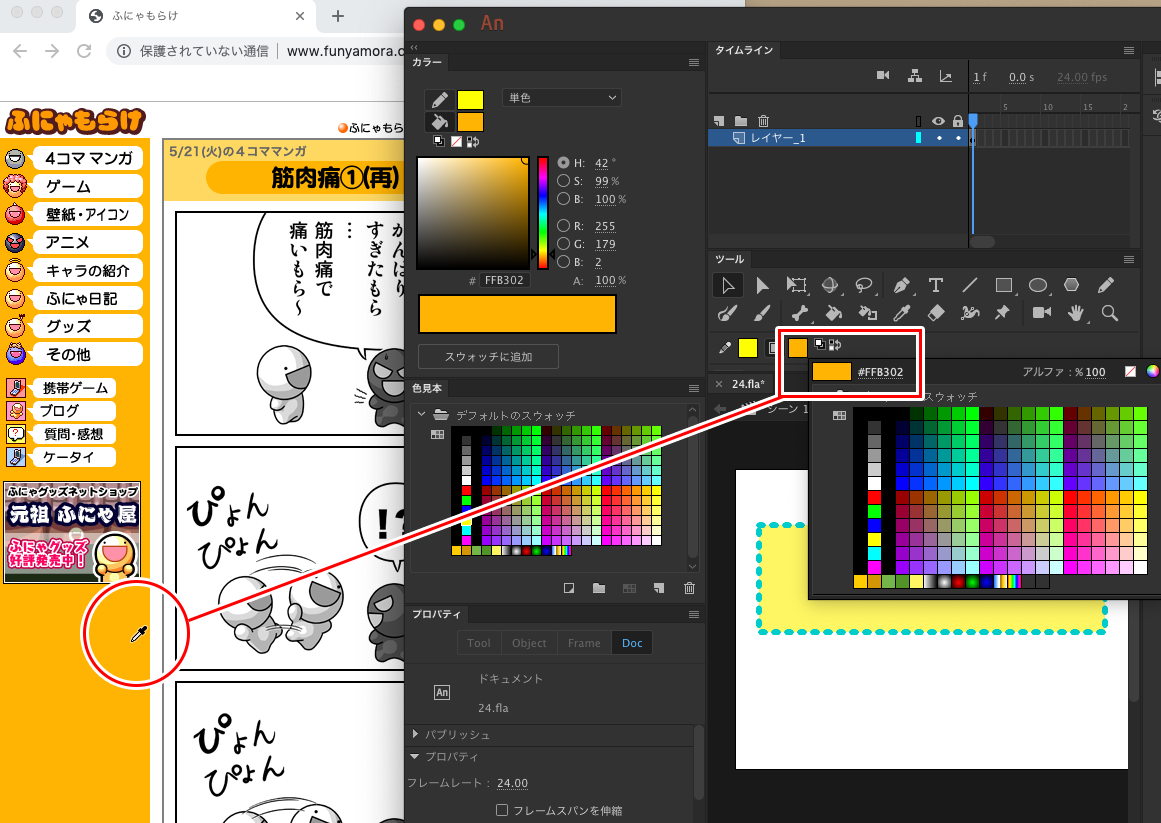Select the Eyedropper tool in Tools panel
Viewport: 1161px width, 823px height.
(x=901, y=313)
